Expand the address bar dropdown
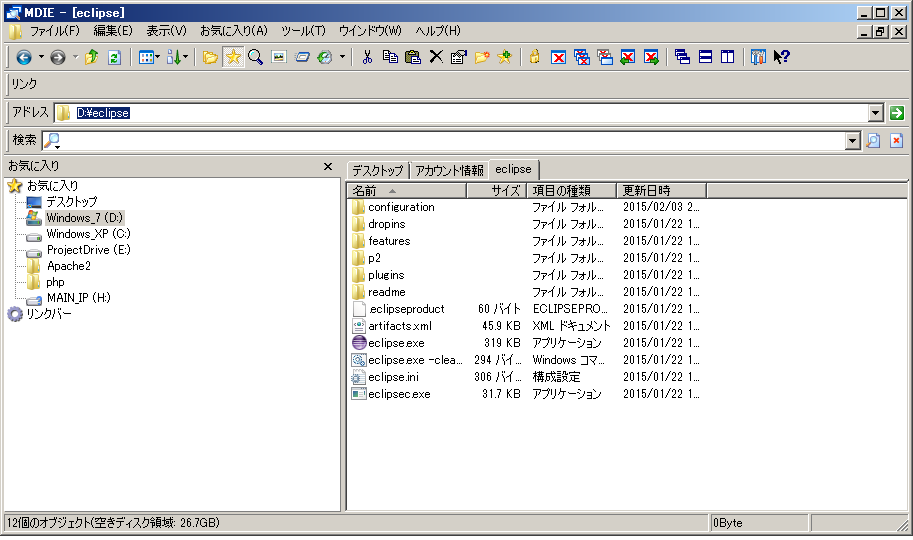The height and width of the screenshot is (540, 913). pos(875,113)
